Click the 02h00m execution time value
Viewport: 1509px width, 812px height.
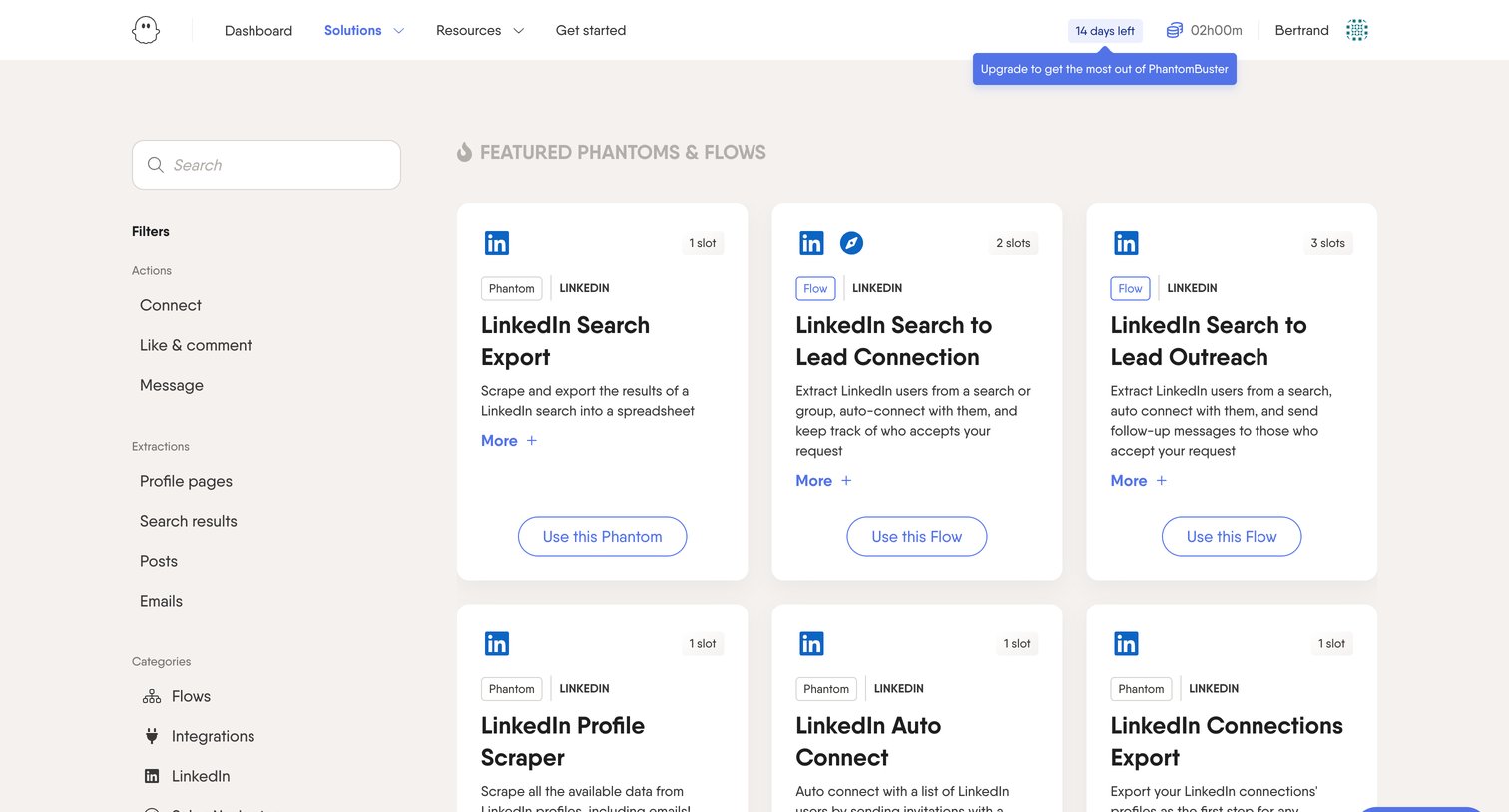coord(1217,31)
